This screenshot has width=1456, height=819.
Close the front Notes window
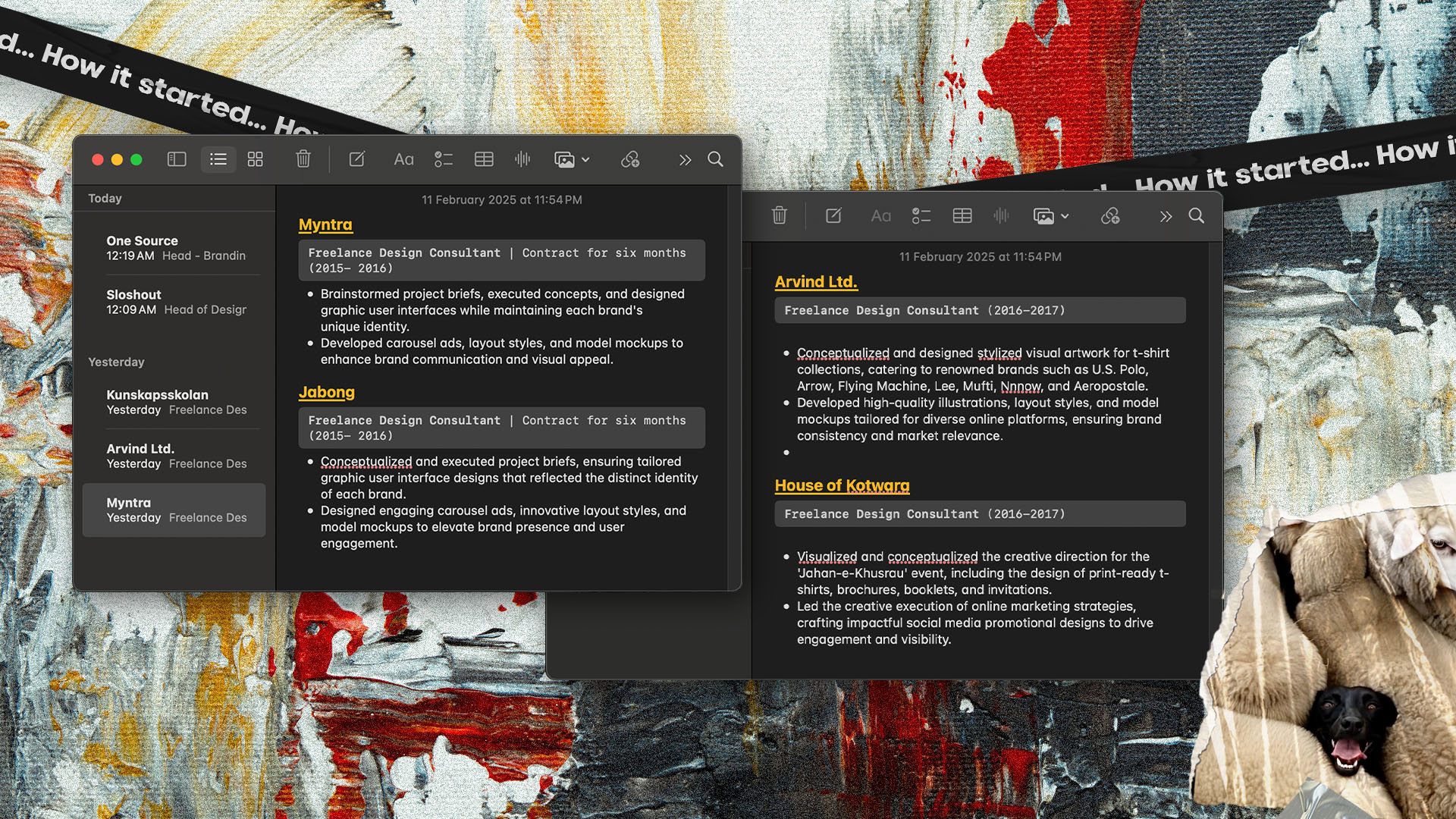click(x=98, y=159)
